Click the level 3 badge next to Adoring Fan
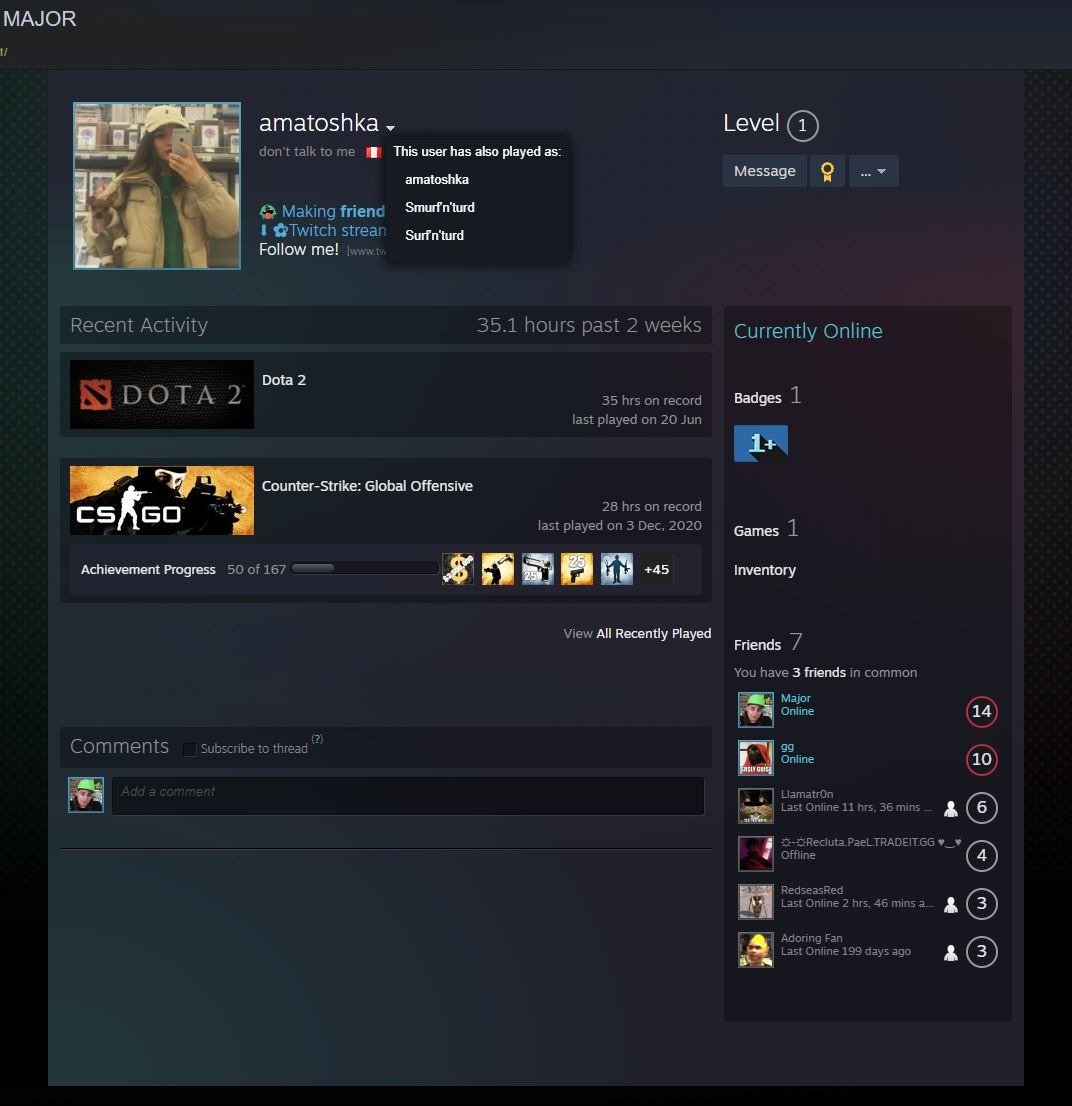Image resolution: width=1072 pixels, height=1106 pixels. point(982,952)
